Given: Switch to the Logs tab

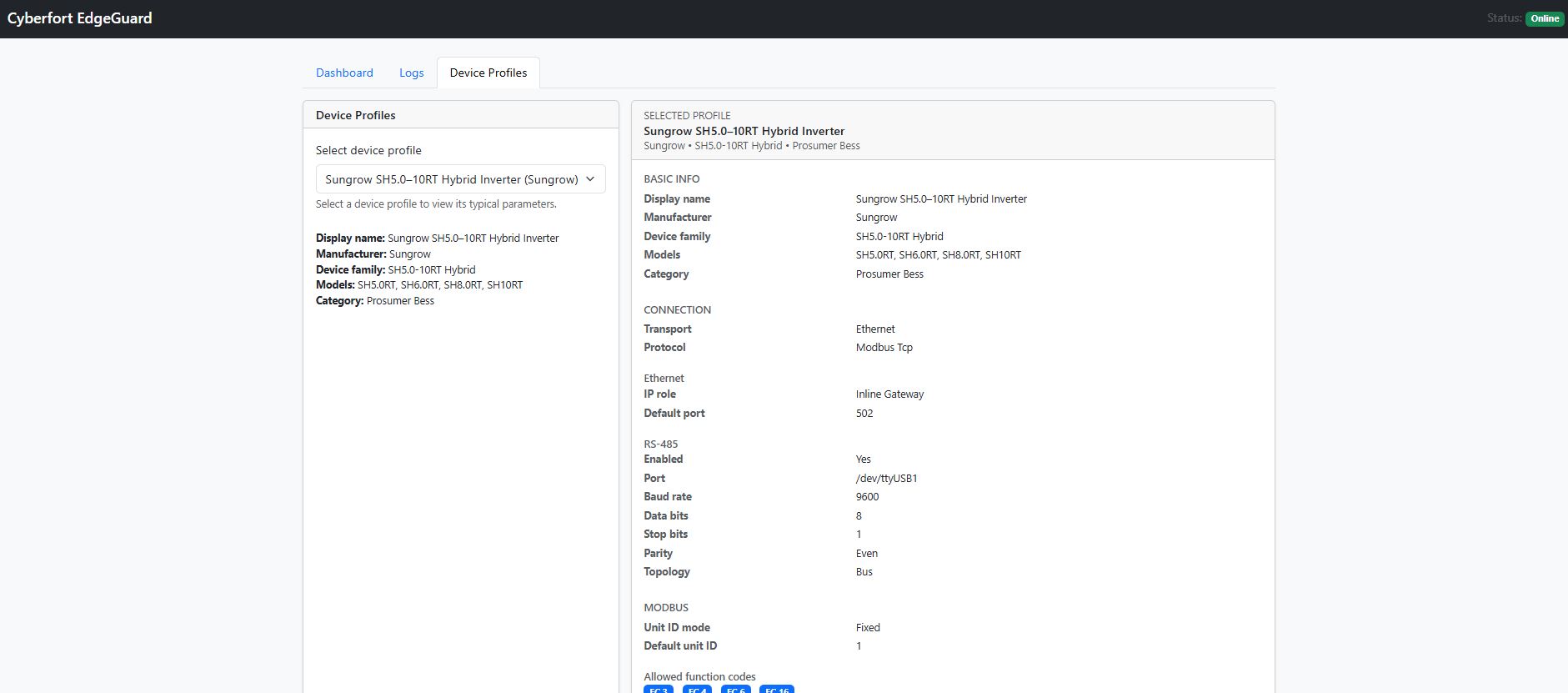Looking at the screenshot, I should click(411, 73).
